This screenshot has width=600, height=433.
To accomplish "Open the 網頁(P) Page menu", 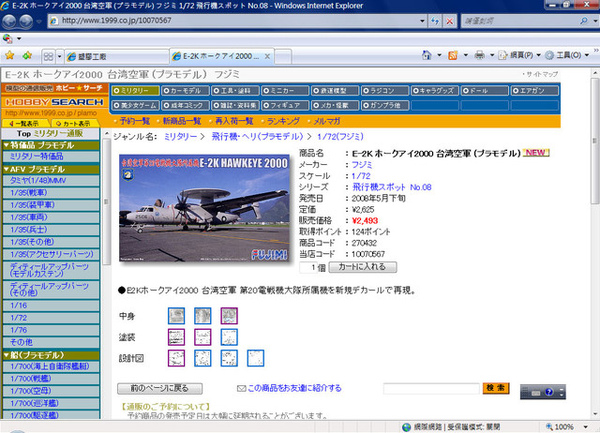I will [519, 55].
